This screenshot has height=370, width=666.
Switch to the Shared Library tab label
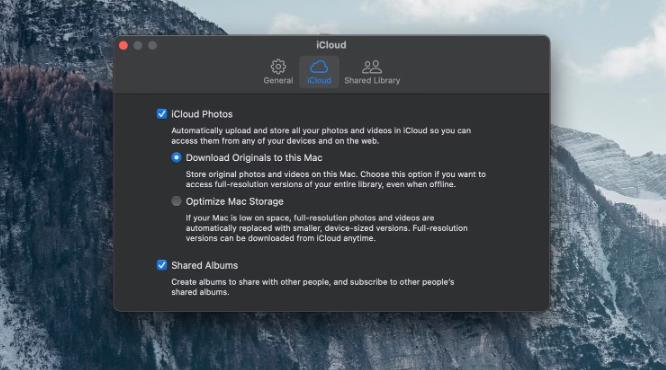(x=372, y=80)
